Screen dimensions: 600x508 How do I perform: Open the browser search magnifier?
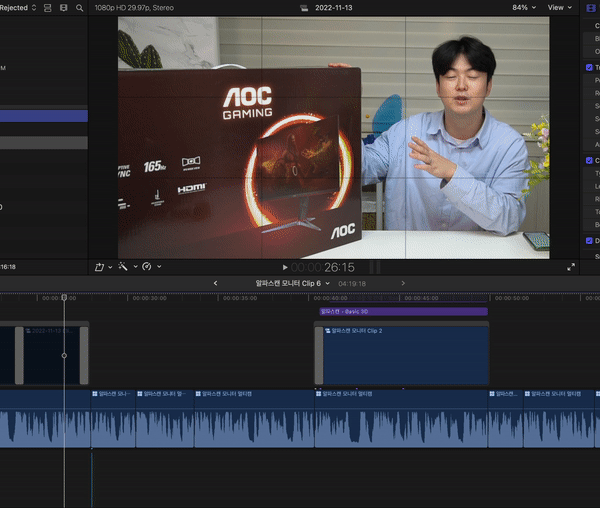80,8
